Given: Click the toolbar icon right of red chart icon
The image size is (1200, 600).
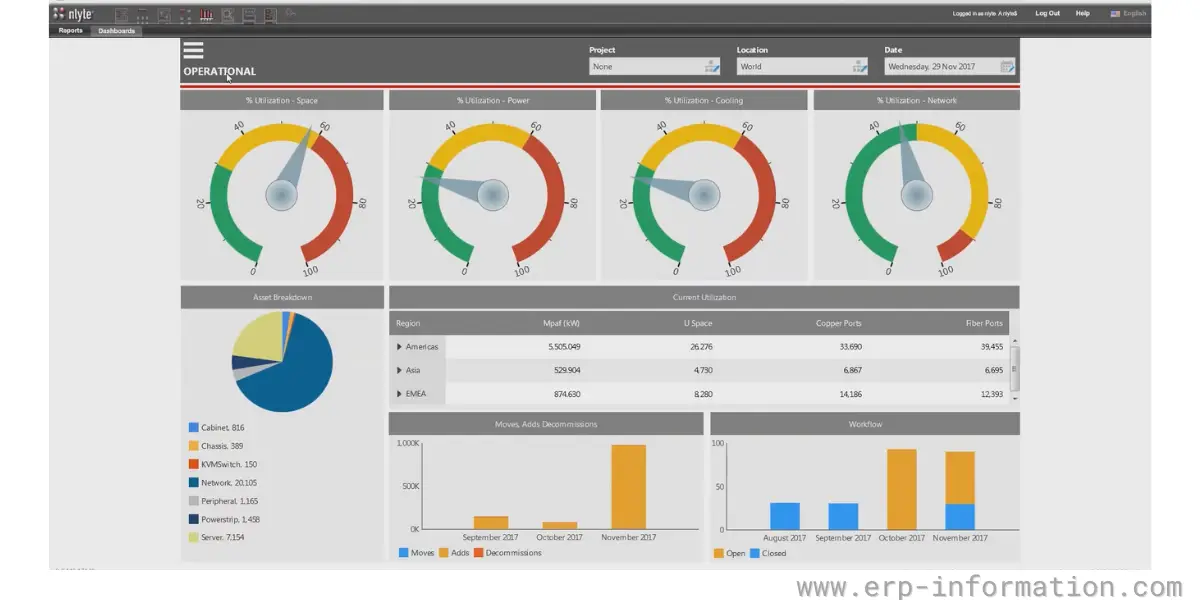Looking at the screenshot, I should click(228, 15).
